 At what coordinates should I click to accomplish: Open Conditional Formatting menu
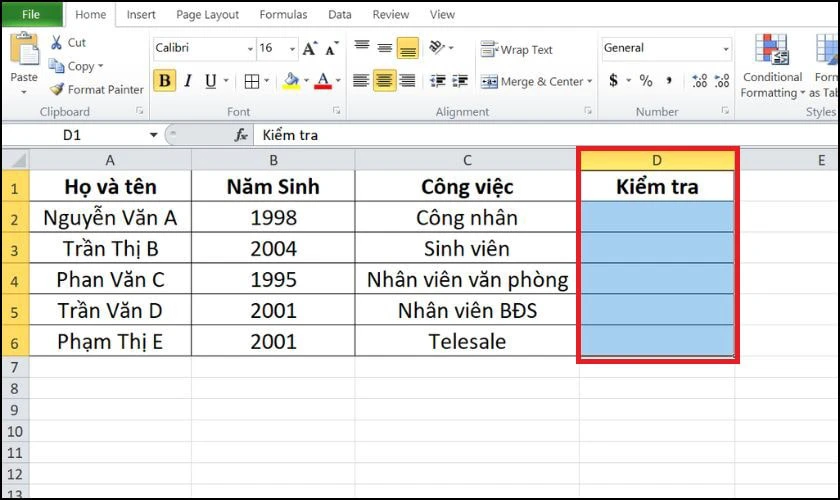pyautogui.click(x=772, y=66)
